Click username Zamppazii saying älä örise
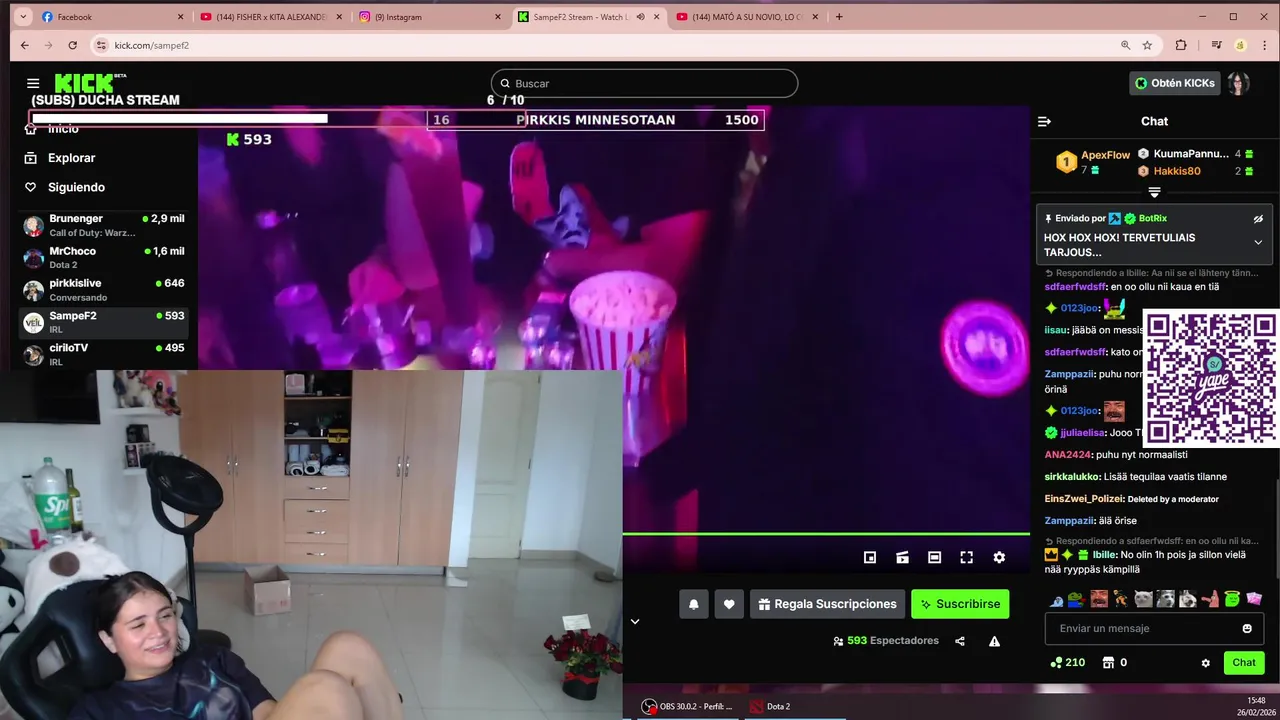This screenshot has width=1280, height=720. coord(1069,521)
